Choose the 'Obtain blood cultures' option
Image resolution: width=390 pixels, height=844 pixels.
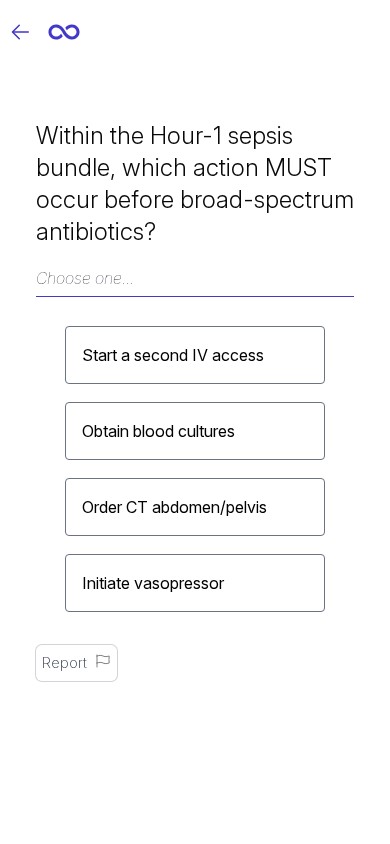click(x=195, y=431)
